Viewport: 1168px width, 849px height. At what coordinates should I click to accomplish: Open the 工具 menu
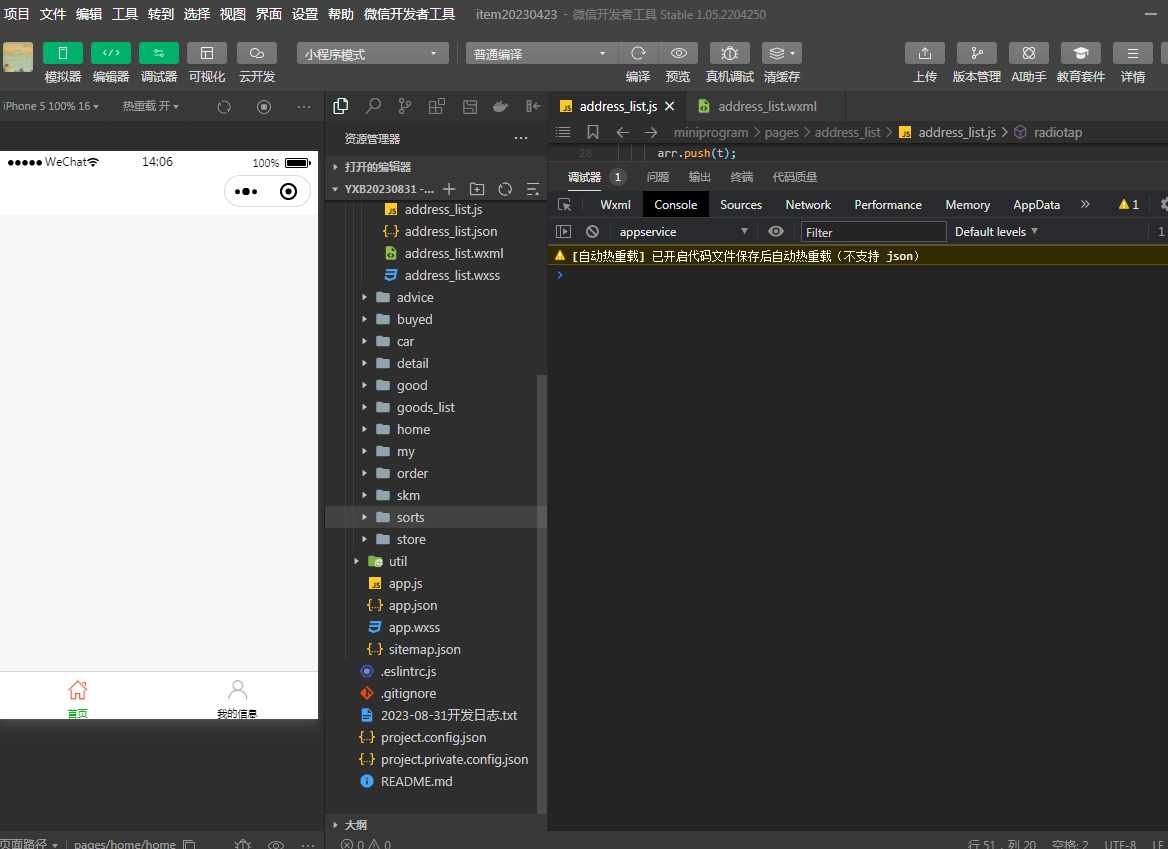124,14
